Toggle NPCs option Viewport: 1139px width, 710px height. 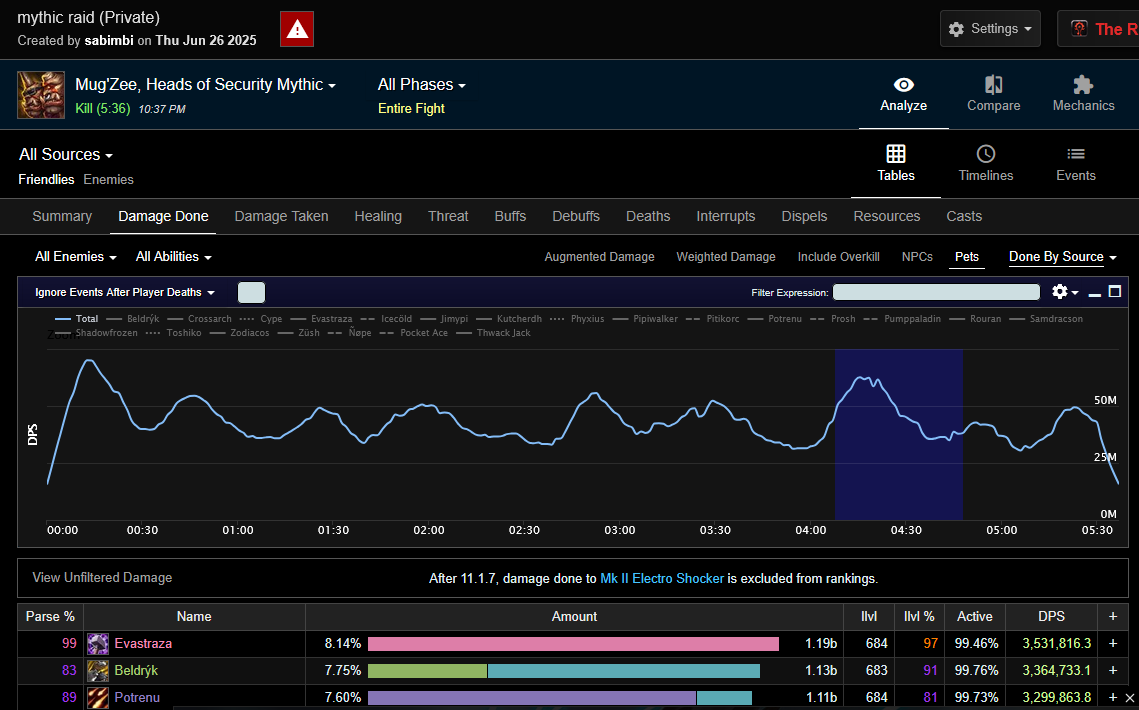[917, 257]
